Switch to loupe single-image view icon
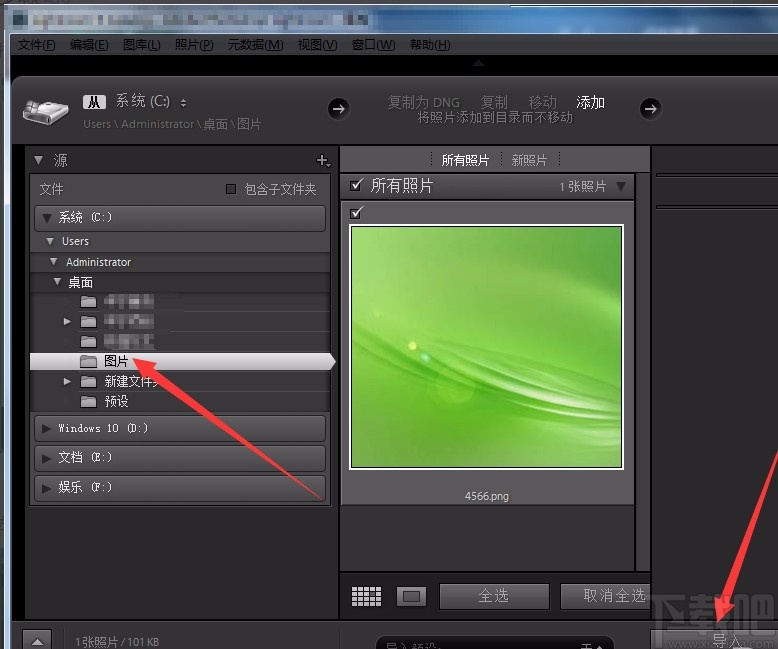This screenshot has height=649, width=778. pos(411,596)
